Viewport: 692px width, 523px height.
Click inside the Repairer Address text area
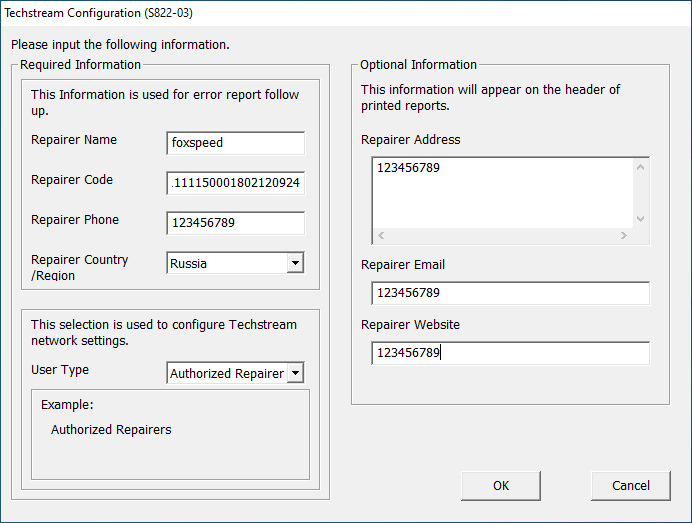[x=503, y=193]
